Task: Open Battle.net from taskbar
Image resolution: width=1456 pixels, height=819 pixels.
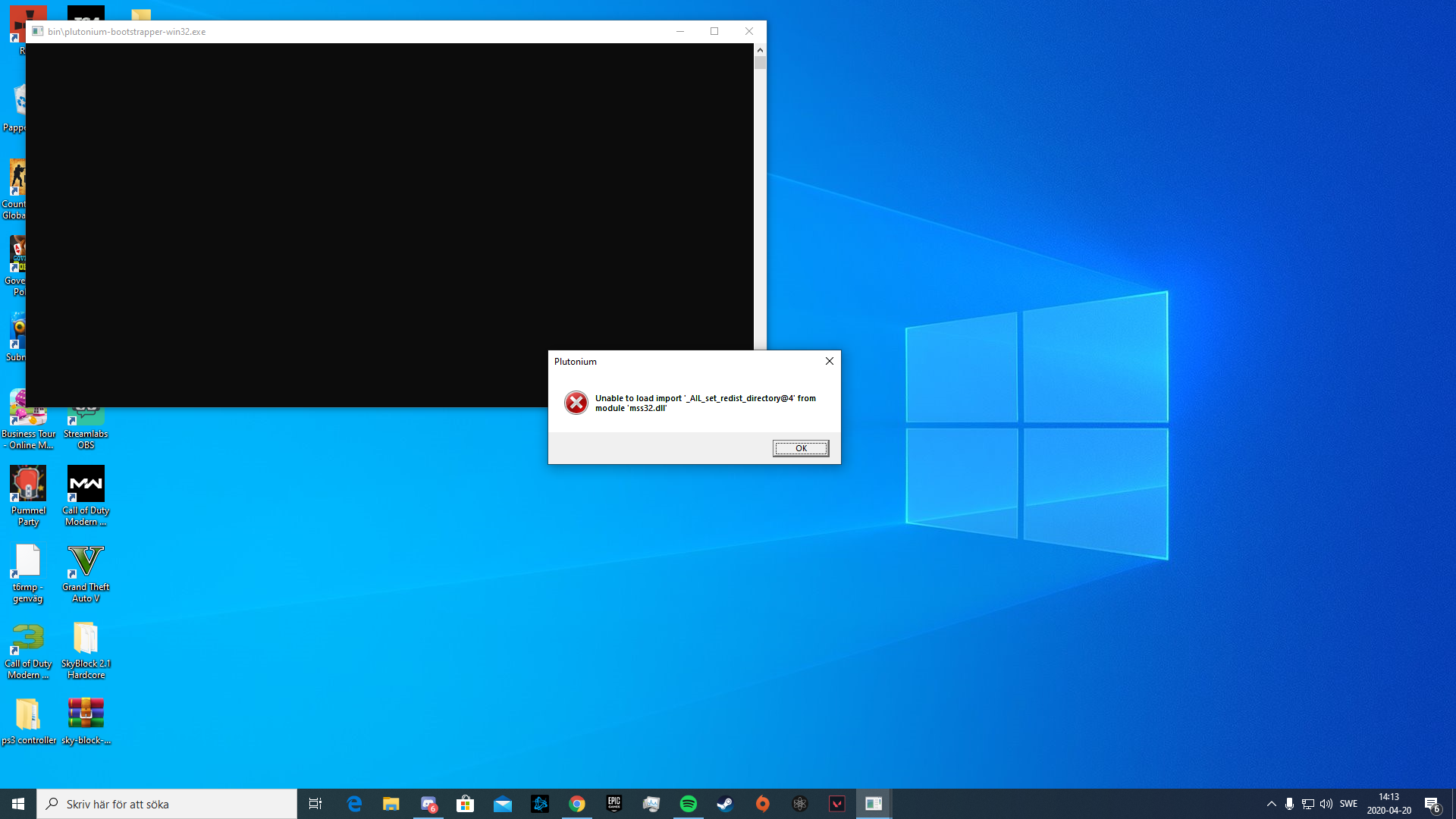Action: coord(540,804)
